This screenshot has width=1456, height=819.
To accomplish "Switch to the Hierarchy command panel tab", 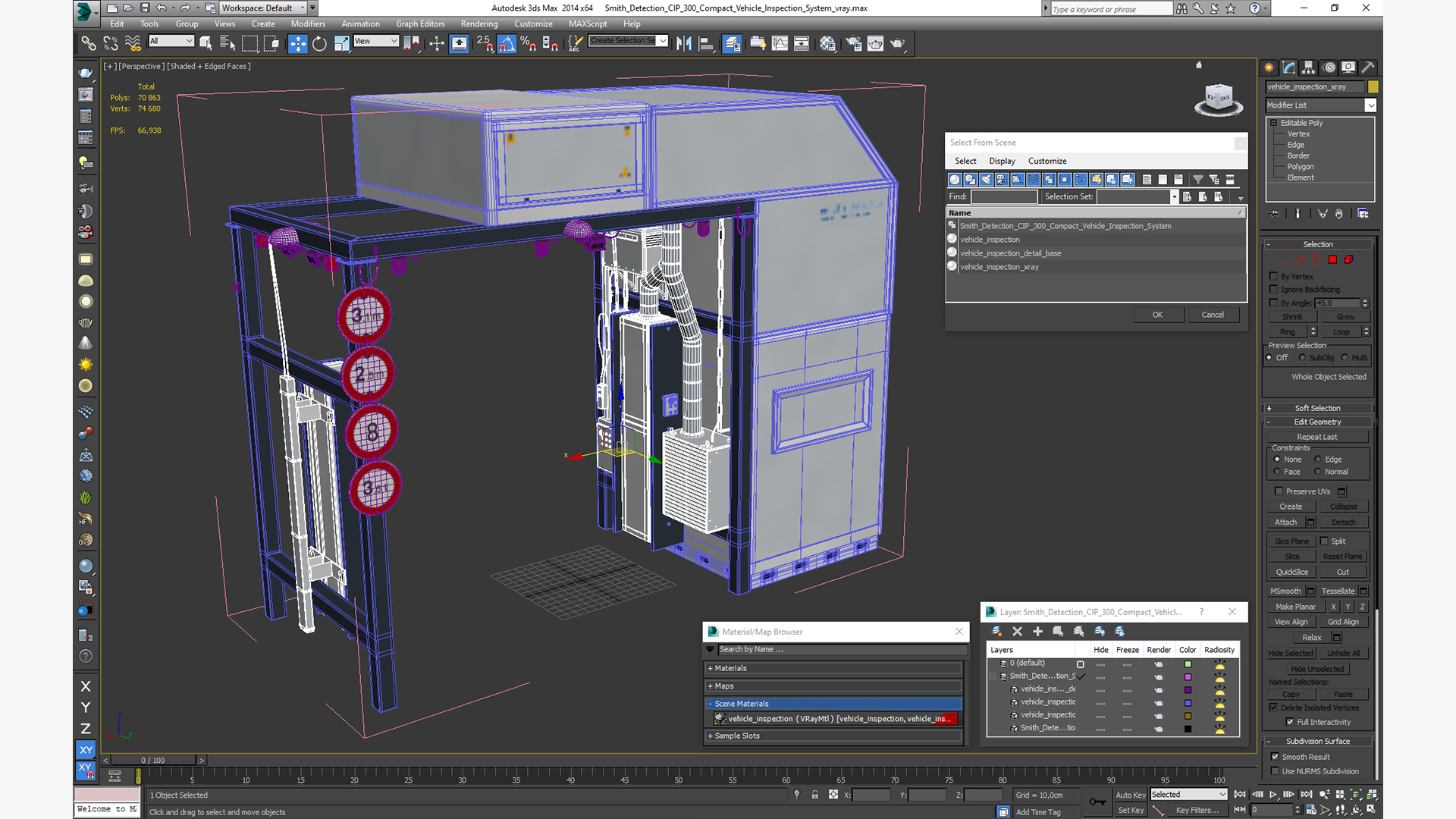I will [x=1308, y=67].
